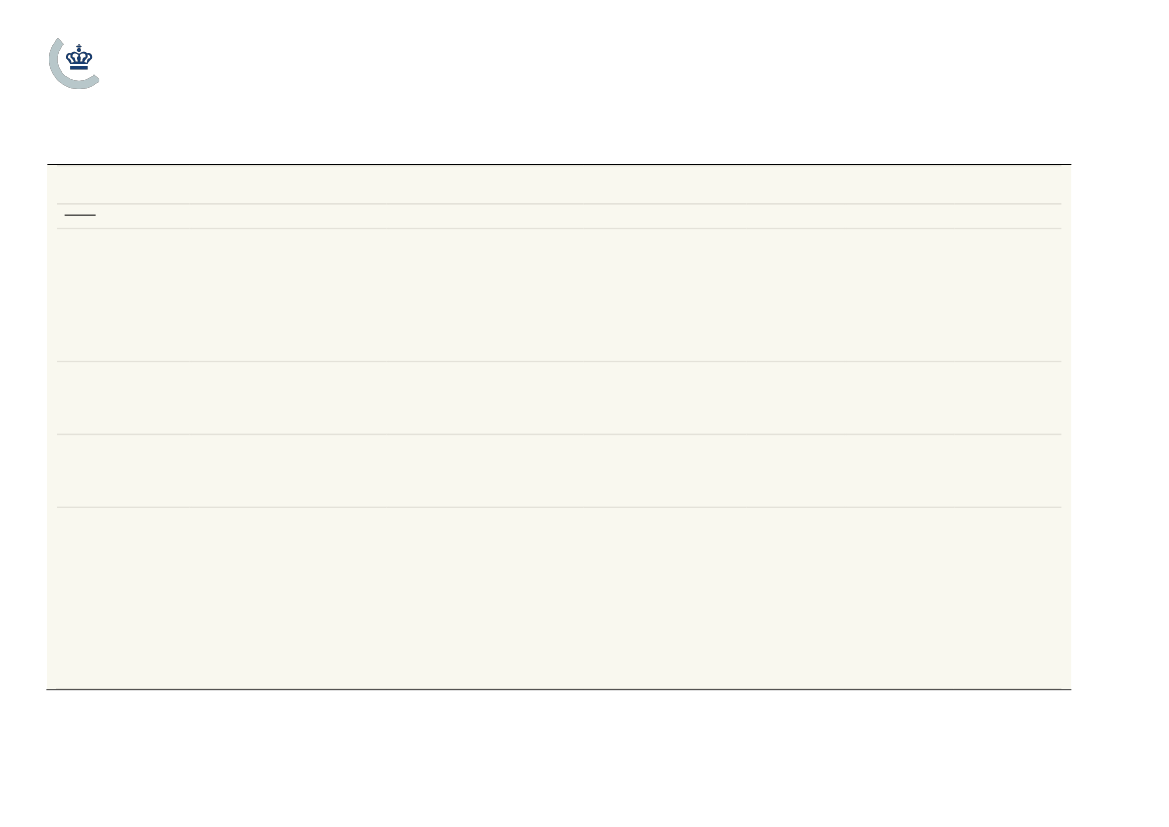This screenshot has width=1169, height=827.
Task: Click the third blank table row
Action: coord(559,398)
